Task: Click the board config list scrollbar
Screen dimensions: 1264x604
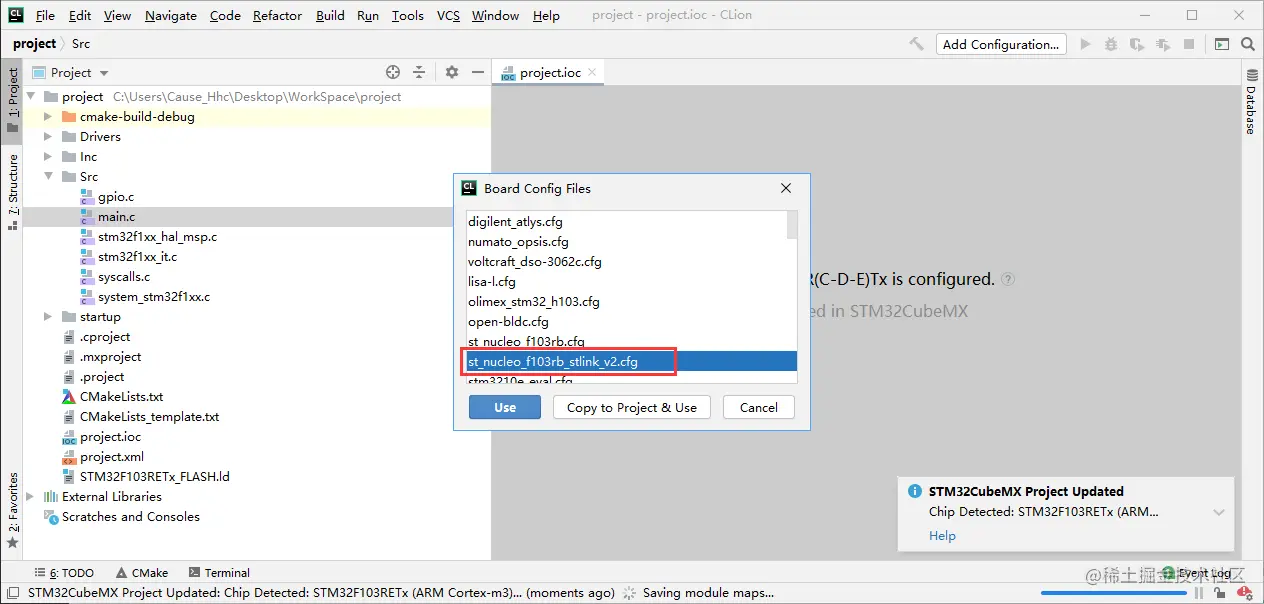Action: coord(792,225)
